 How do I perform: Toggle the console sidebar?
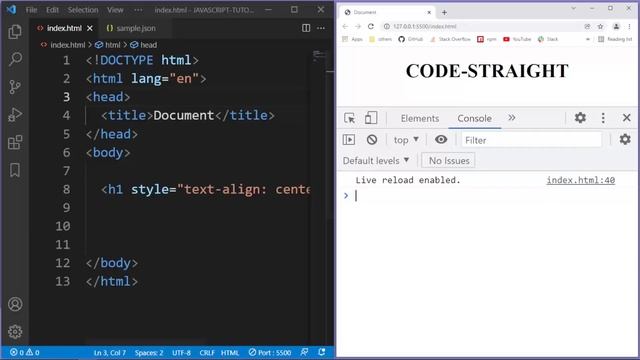(x=349, y=140)
